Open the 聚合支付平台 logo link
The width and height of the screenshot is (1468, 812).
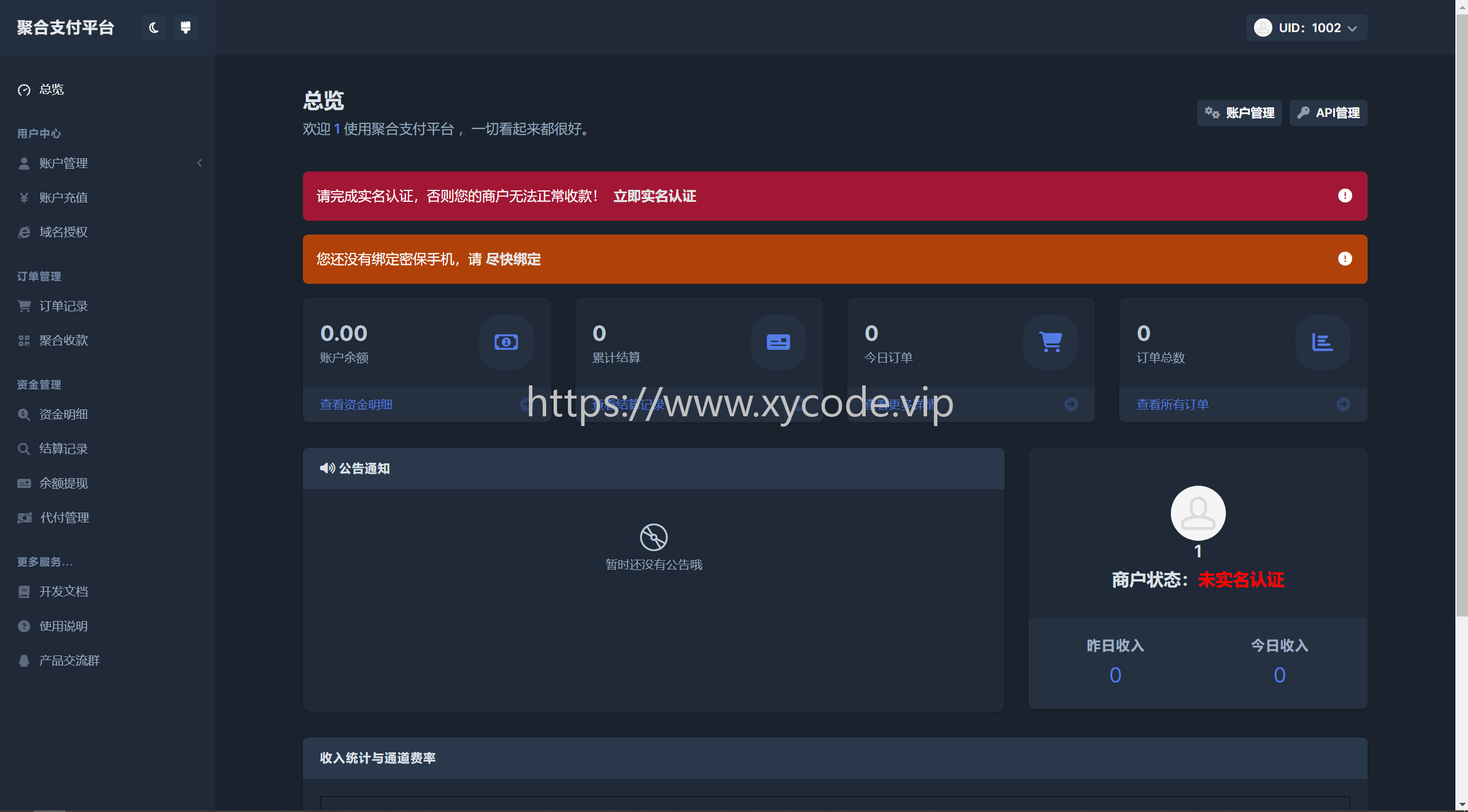click(65, 28)
